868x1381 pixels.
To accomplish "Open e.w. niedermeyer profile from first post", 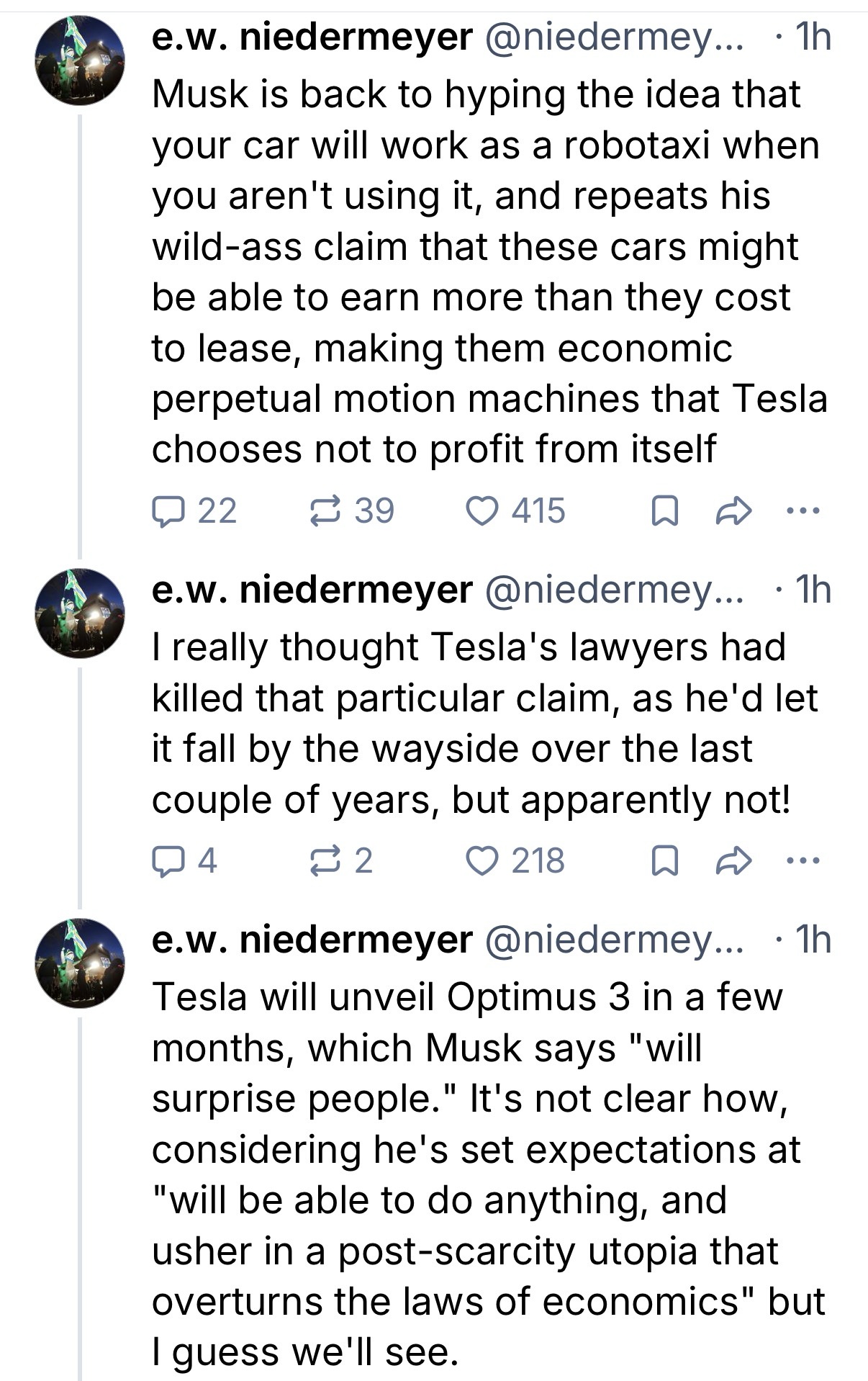I will [312, 37].
